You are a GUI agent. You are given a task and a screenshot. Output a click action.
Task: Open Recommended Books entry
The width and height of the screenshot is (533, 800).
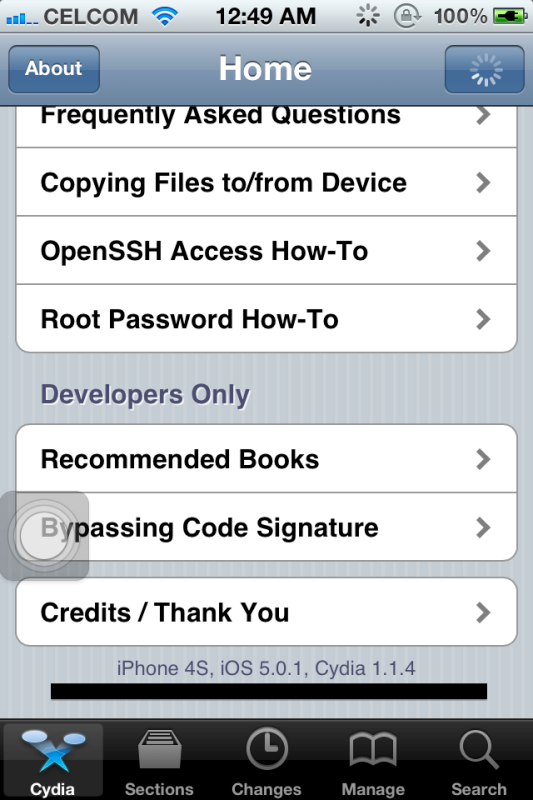tap(266, 459)
